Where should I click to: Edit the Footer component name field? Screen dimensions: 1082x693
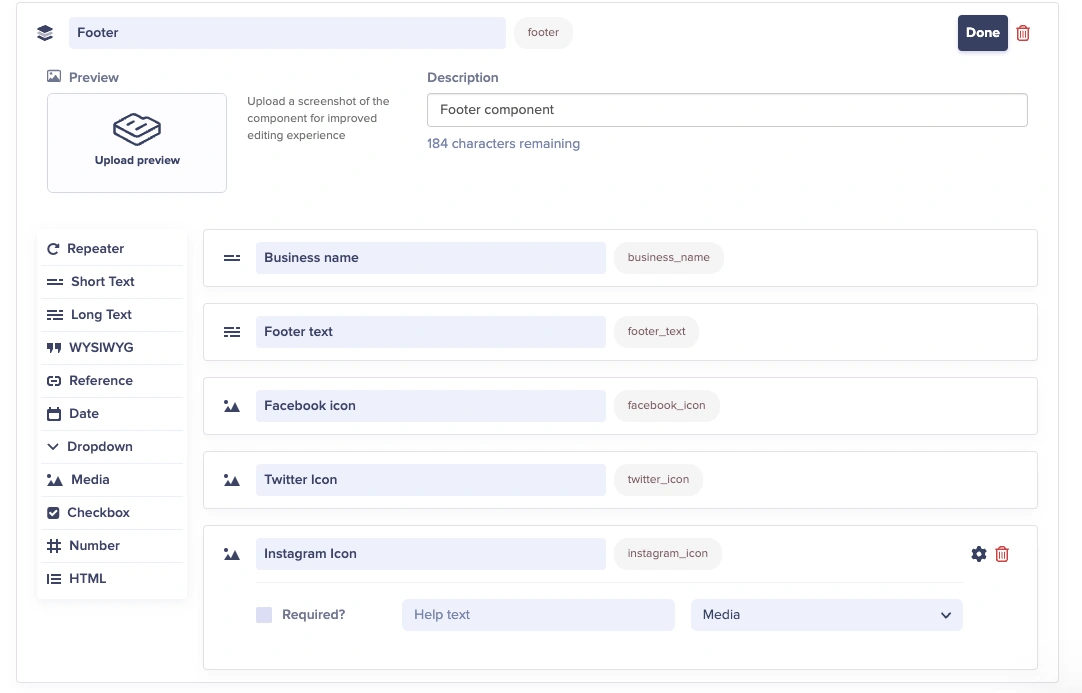tap(287, 33)
